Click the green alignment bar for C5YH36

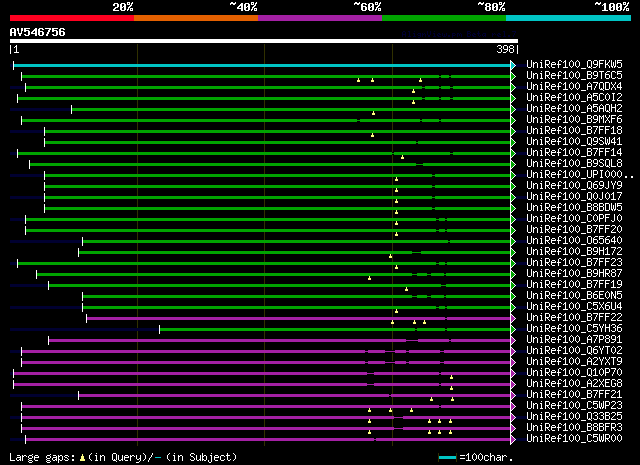335,329
